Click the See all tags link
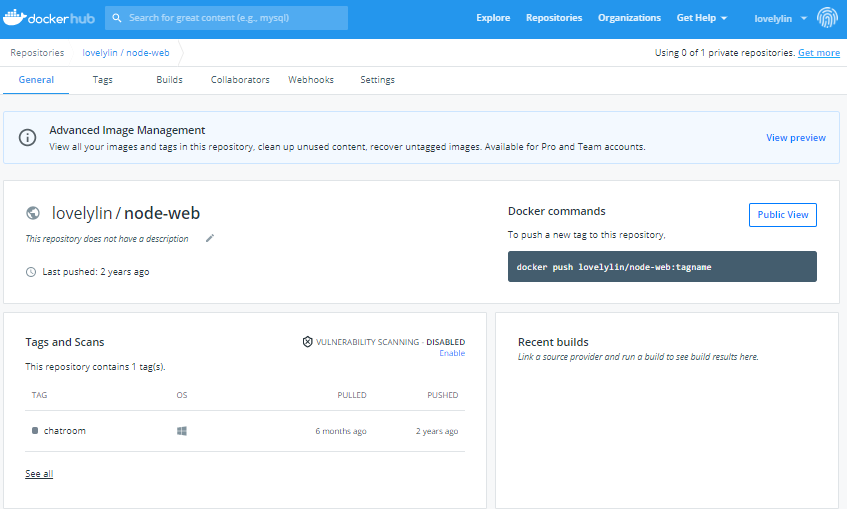 point(39,474)
